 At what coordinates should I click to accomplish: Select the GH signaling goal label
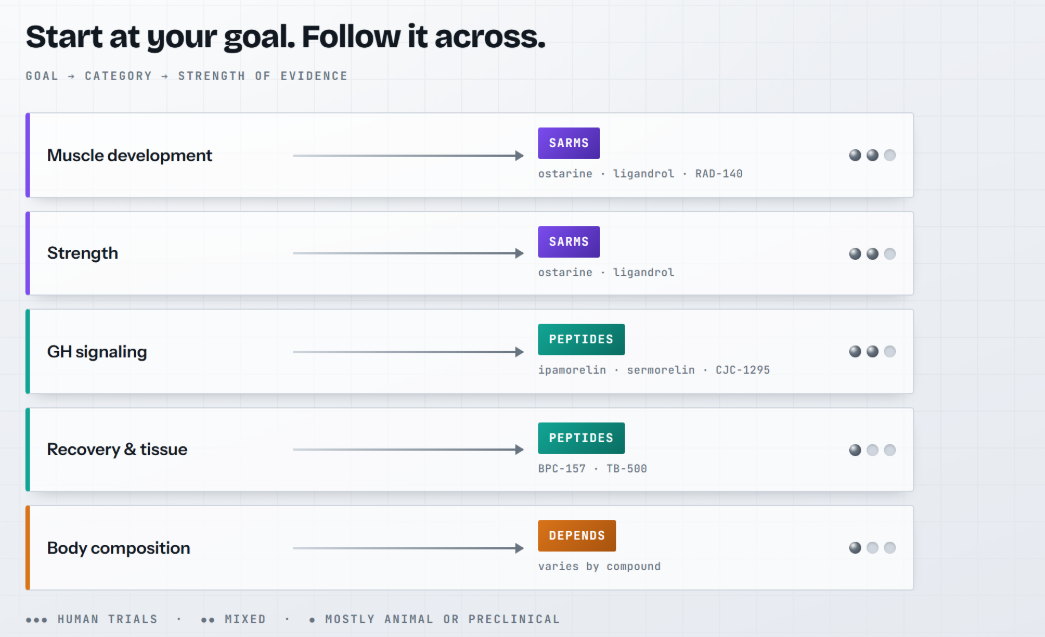[97, 352]
